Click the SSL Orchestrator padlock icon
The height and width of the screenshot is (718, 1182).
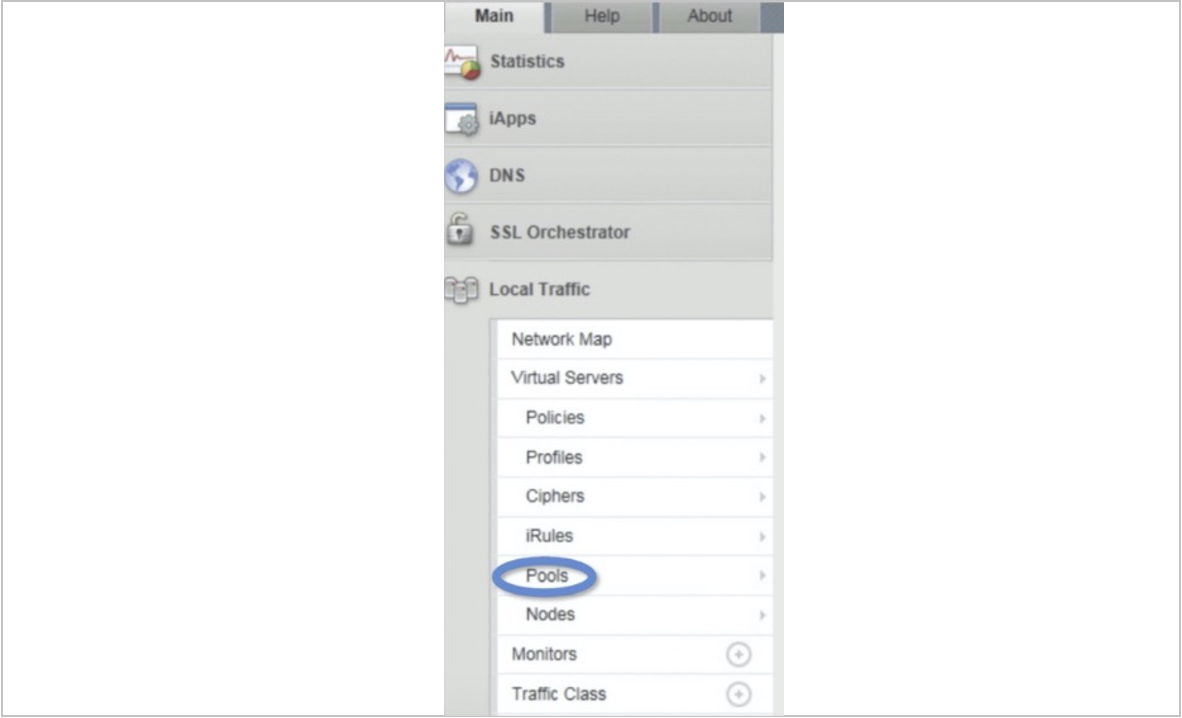[460, 230]
